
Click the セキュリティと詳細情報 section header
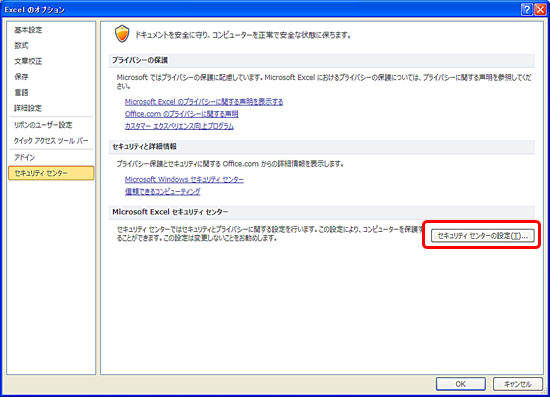pyautogui.click(x=322, y=147)
